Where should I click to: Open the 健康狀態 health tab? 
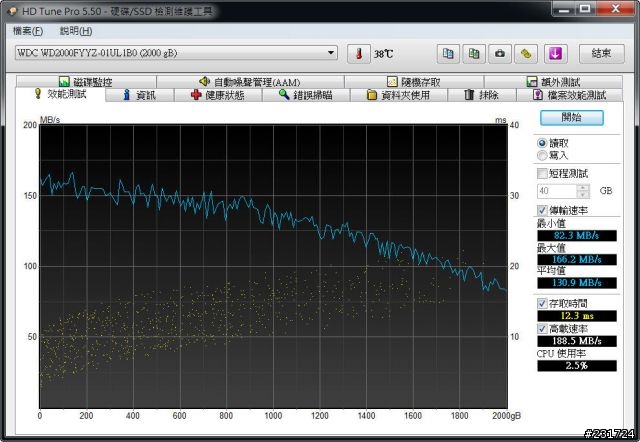218,95
